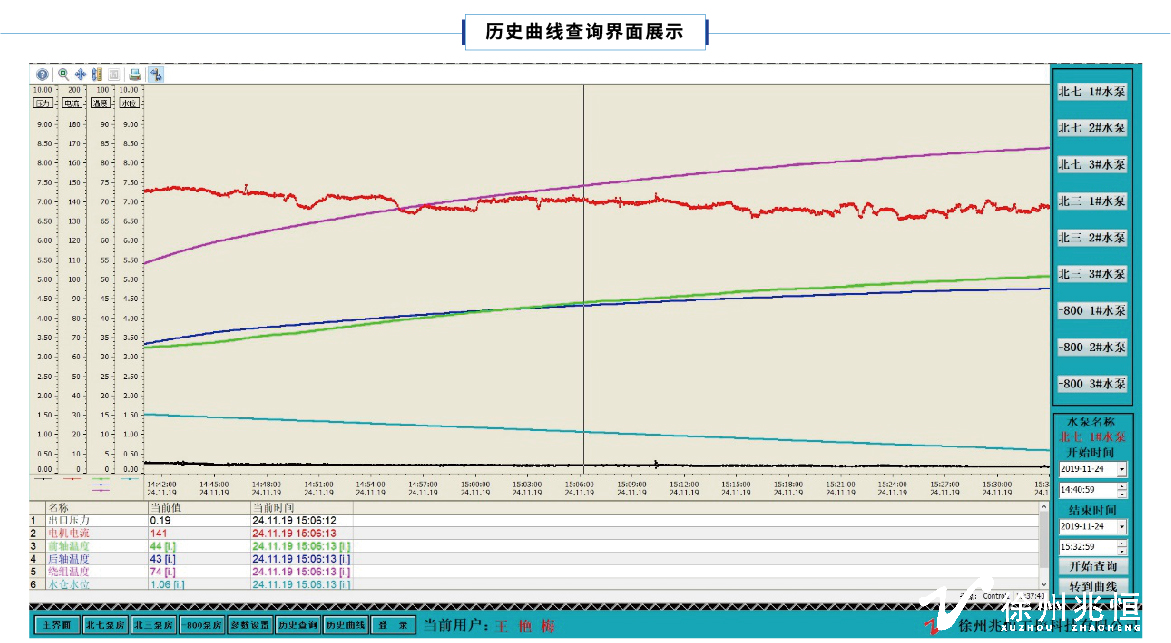Click the 电流 axis label box

[72, 103]
